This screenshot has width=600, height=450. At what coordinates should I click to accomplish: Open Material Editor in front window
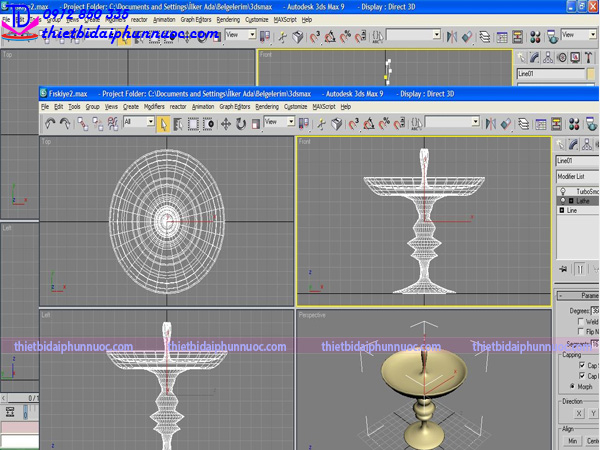tap(574, 124)
